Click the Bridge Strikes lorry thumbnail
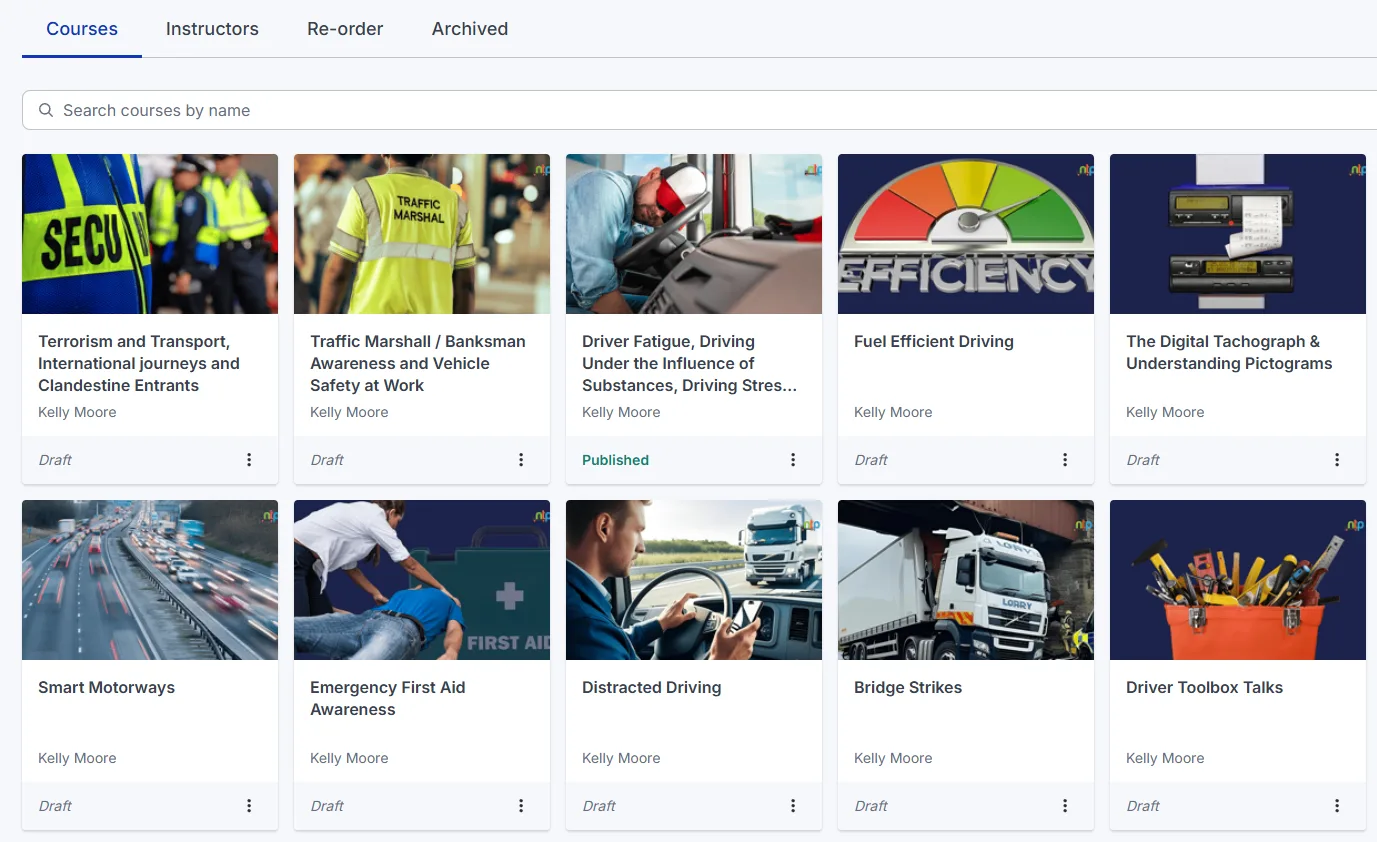Screen dimensions: 1377x842 pos(965,580)
